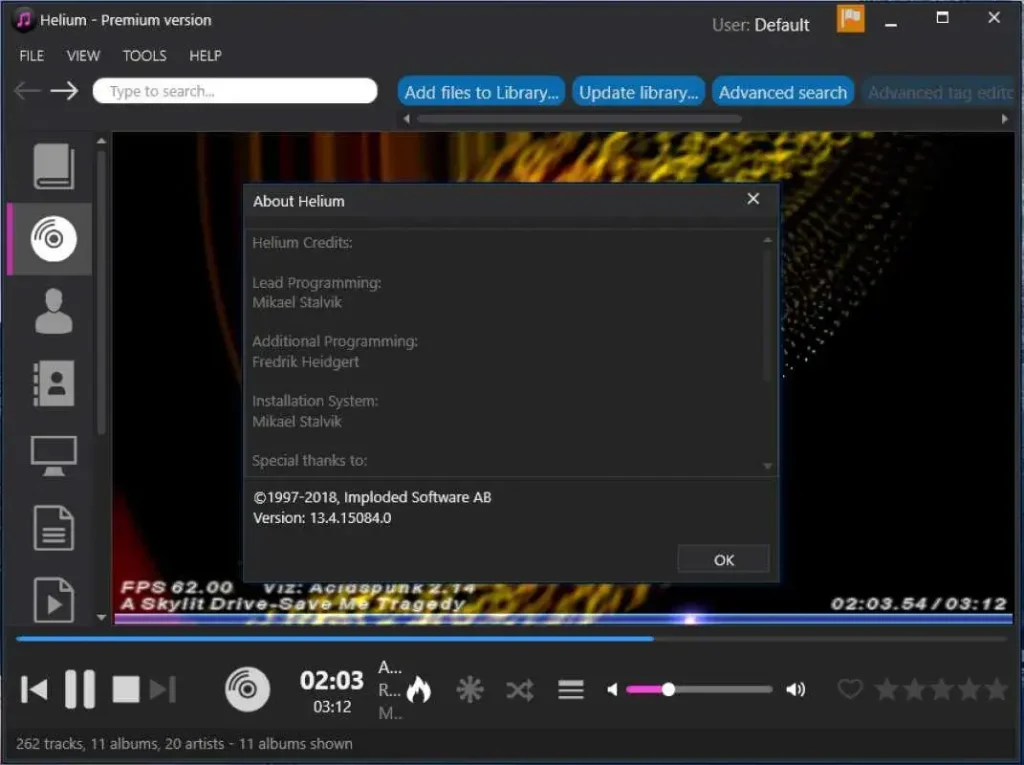Open the address book contacts icon in sidebar
The image size is (1024, 765).
pos(54,383)
